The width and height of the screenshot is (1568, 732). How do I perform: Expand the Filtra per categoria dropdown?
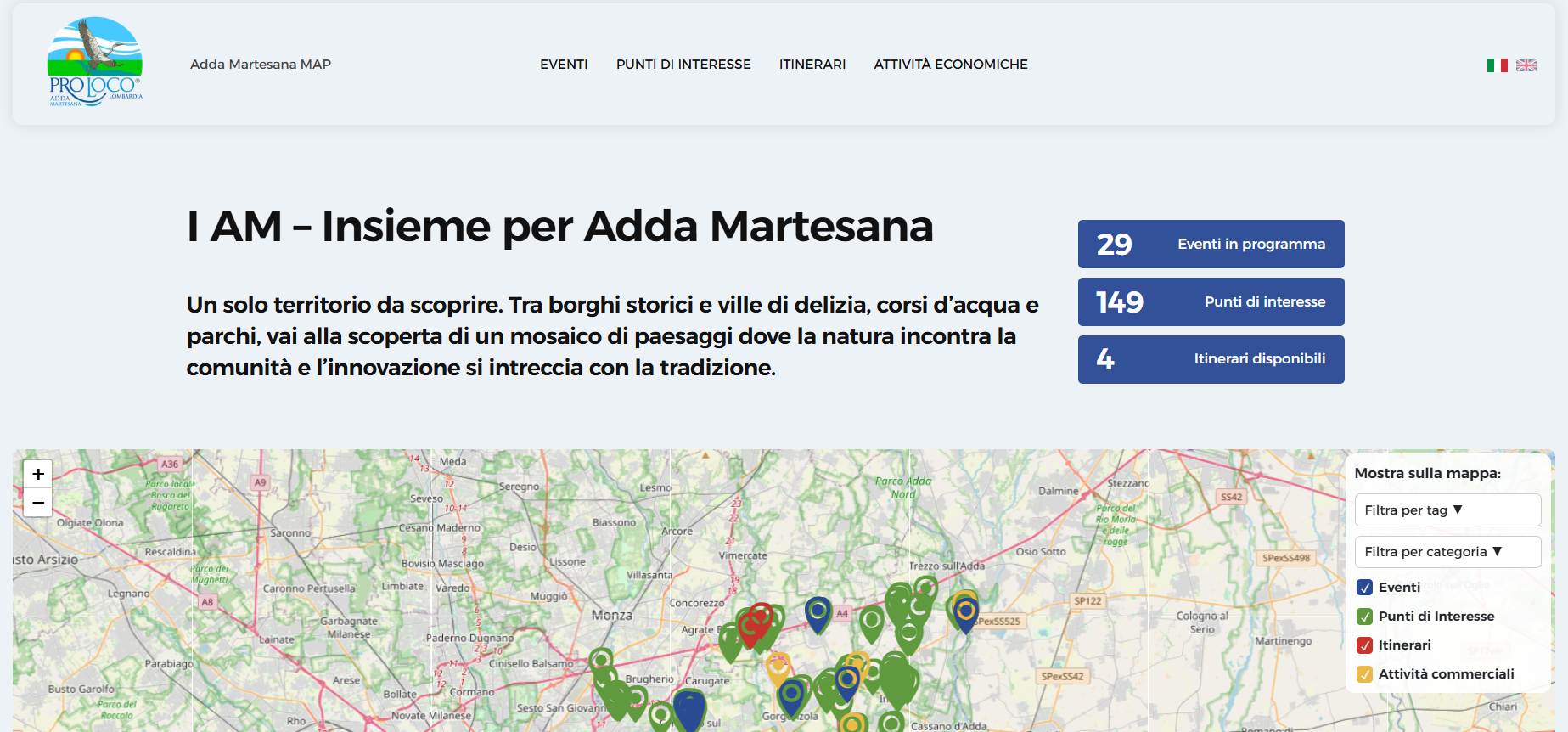pos(1447,552)
